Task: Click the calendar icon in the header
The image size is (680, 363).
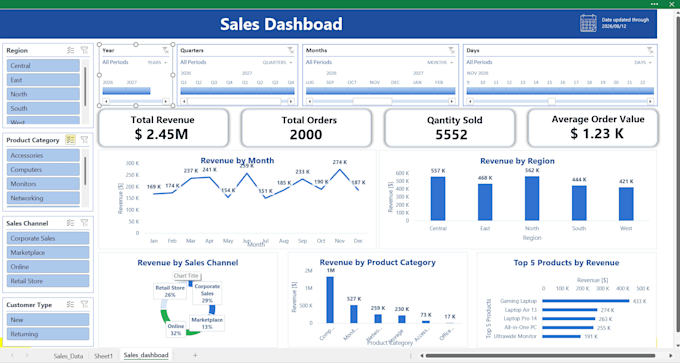Action: pyautogui.click(x=588, y=23)
